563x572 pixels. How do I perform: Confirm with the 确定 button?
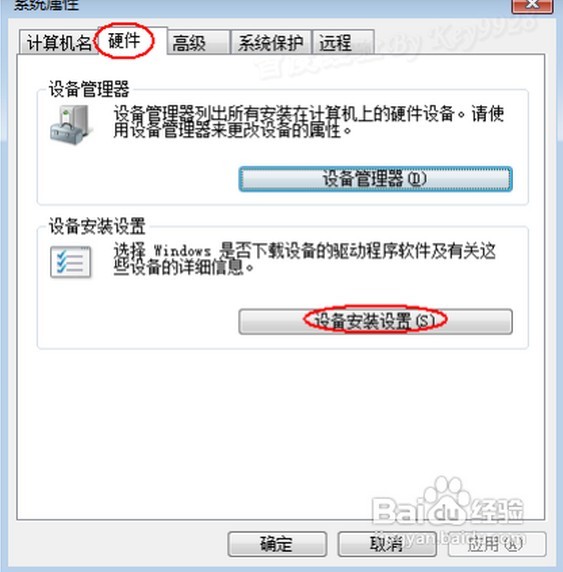pyautogui.click(x=277, y=544)
